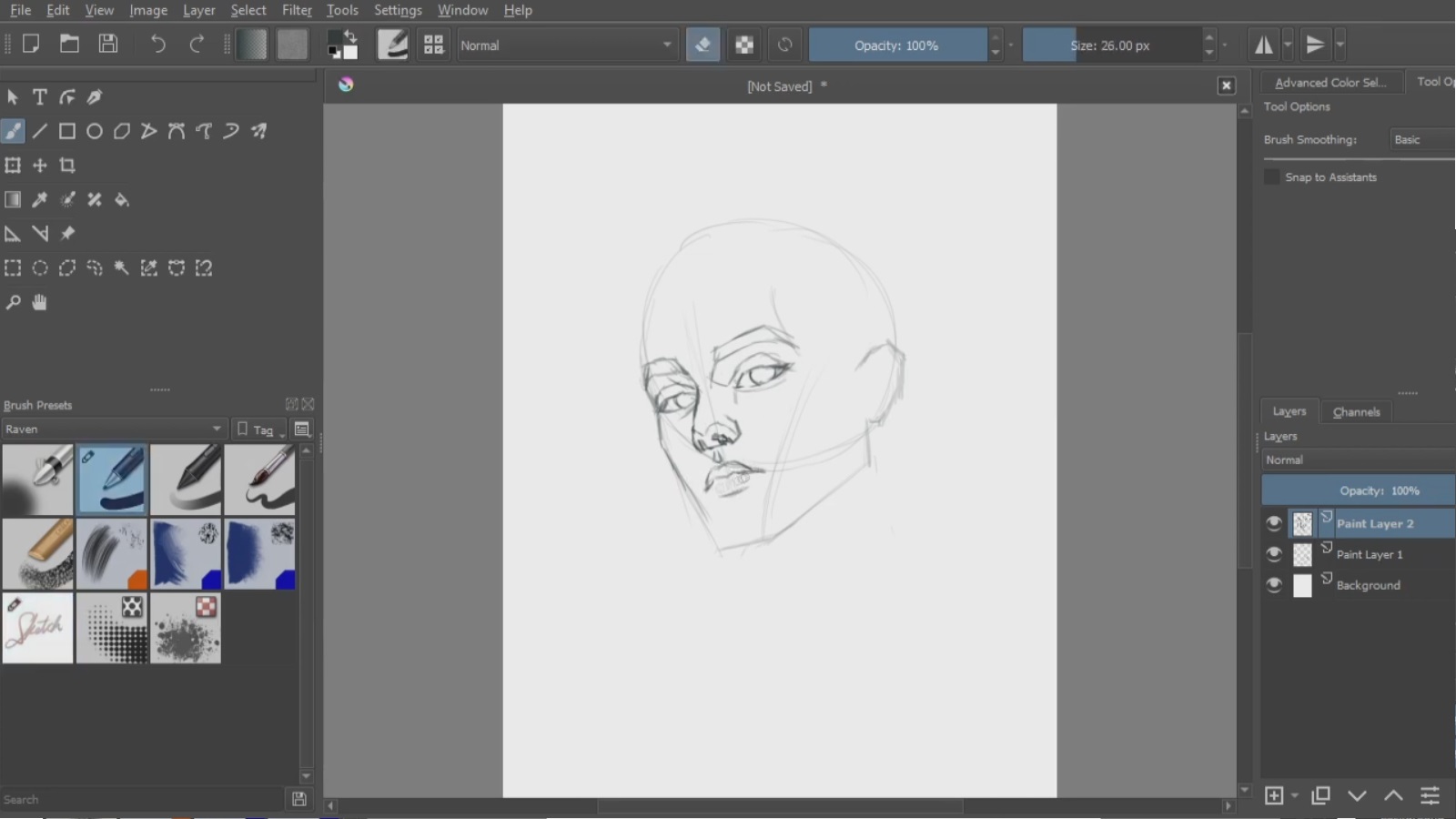
Task: Expand the add layer options arrow
Action: coord(1294,795)
